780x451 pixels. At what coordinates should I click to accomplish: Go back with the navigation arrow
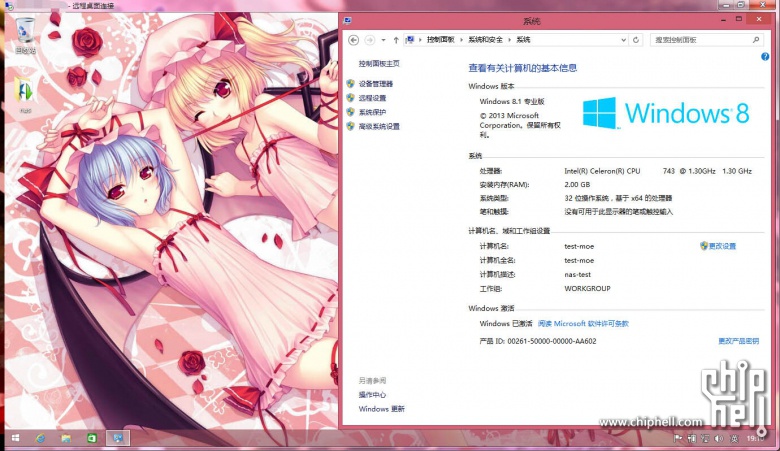pos(354,40)
